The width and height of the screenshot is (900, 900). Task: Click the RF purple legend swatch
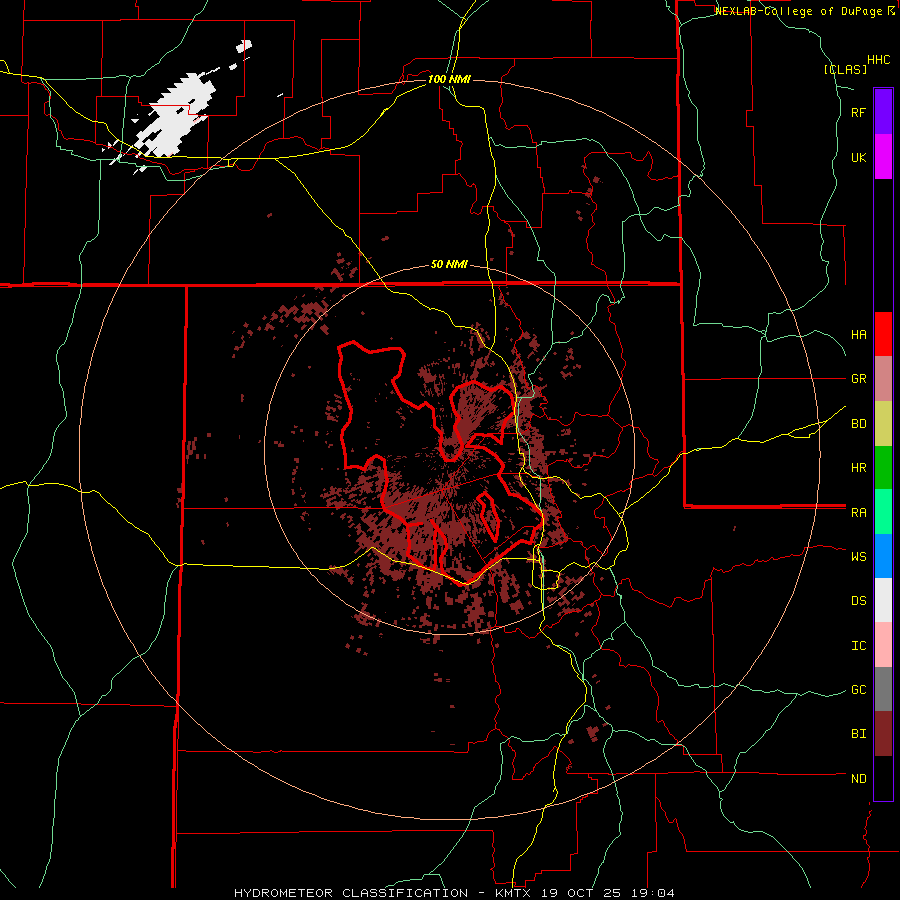[x=883, y=112]
